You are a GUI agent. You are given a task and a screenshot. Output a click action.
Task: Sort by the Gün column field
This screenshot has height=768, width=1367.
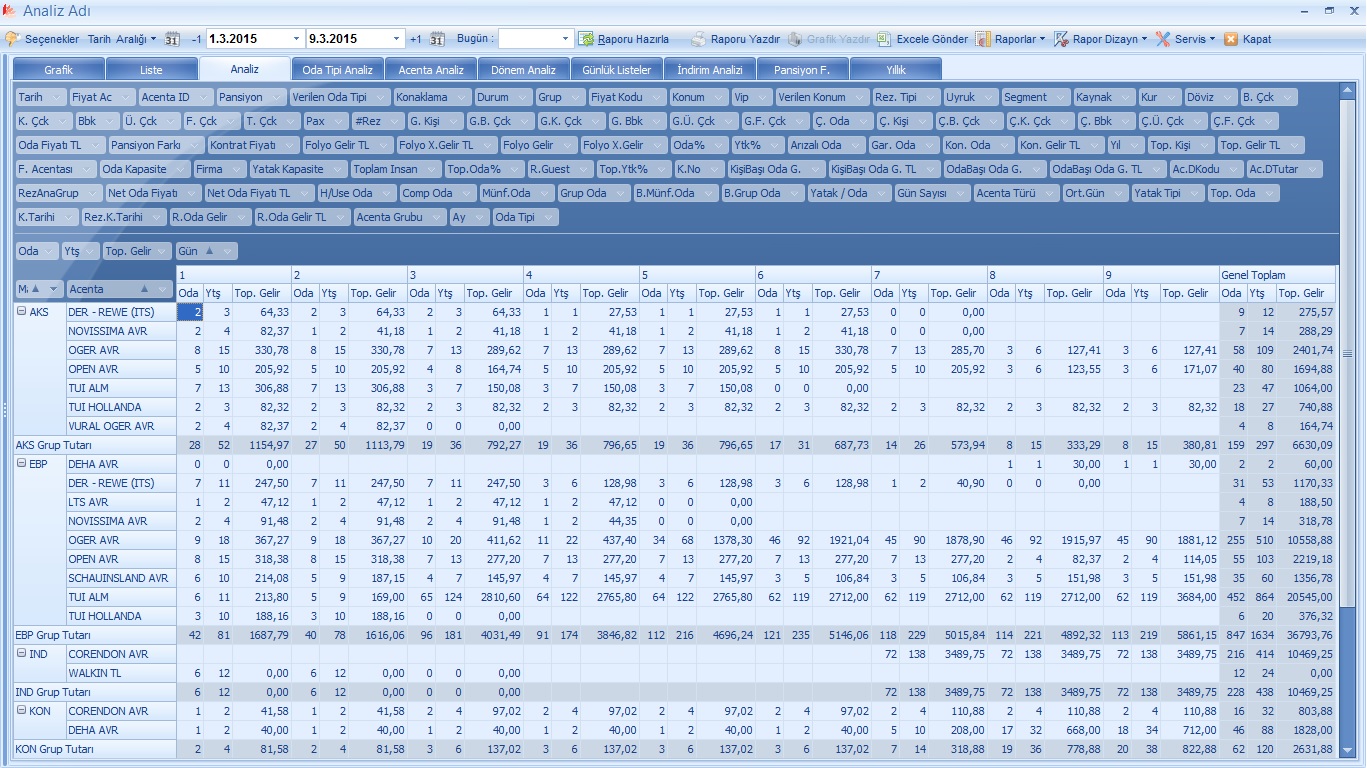(206, 251)
